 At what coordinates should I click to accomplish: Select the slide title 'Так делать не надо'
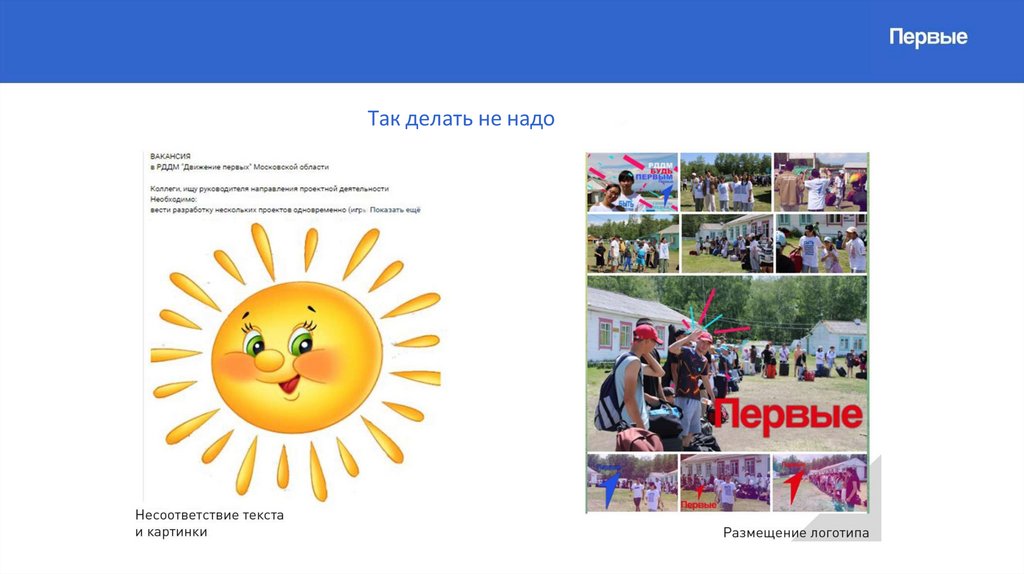460,120
